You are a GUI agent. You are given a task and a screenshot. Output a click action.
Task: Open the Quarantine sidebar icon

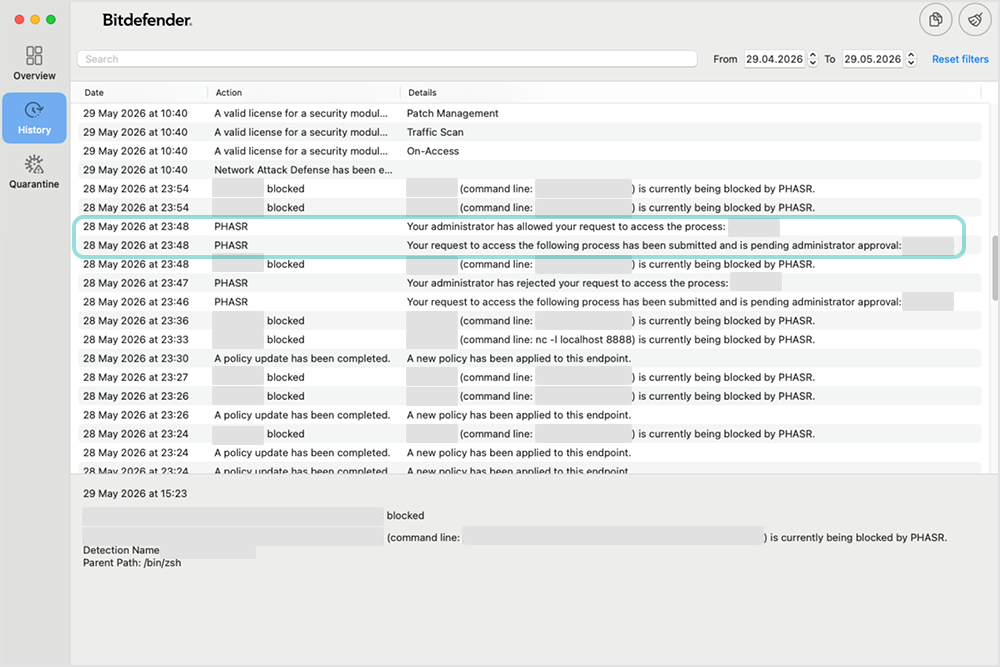tap(34, 165)
